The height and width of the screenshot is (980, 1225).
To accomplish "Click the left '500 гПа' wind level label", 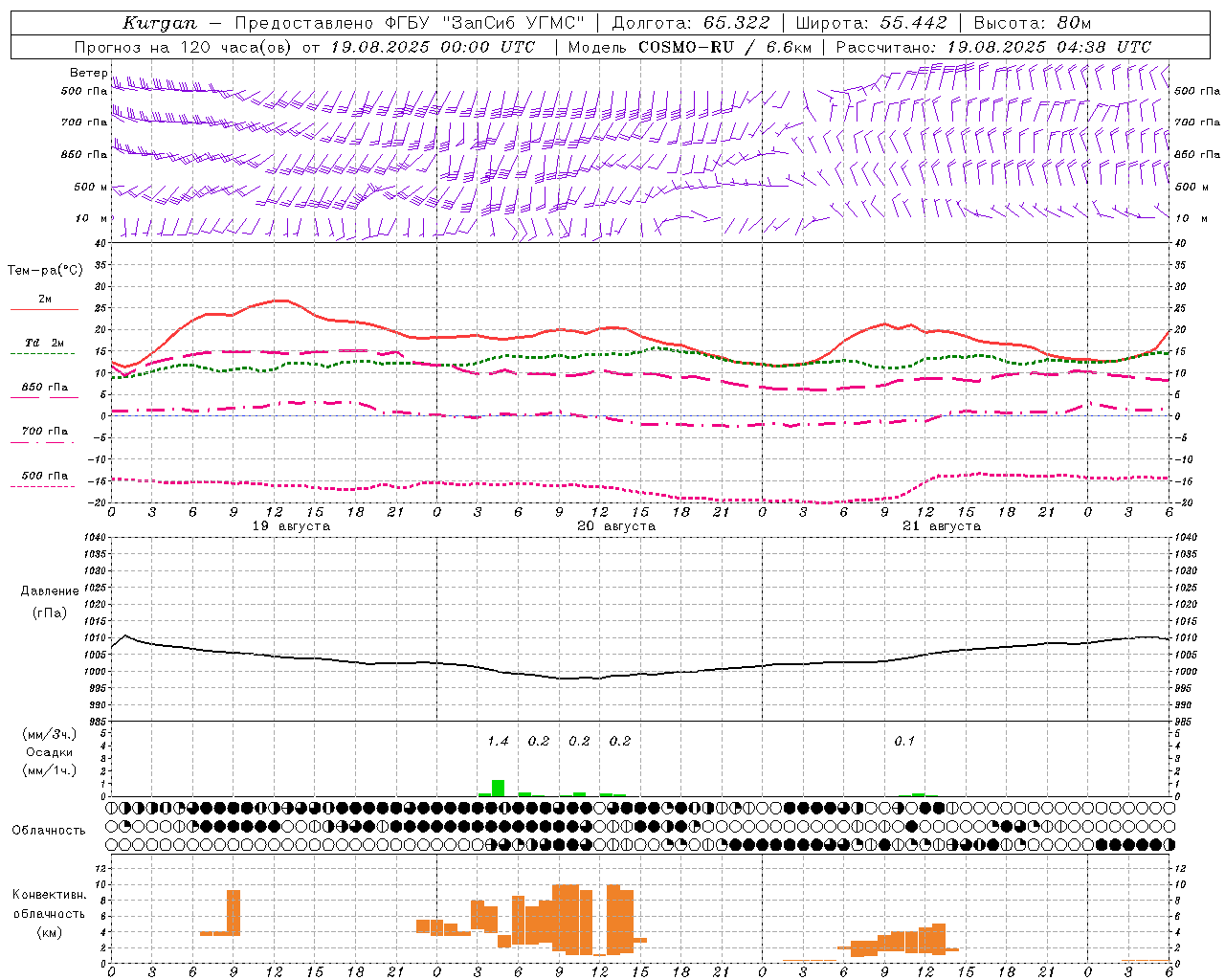I will click(84, 92).
